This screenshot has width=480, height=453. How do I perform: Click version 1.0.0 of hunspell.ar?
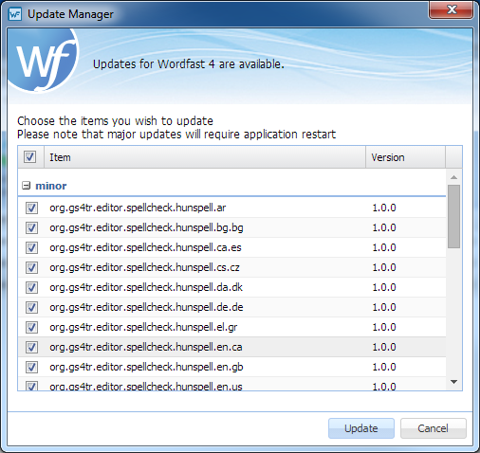pyautogui.click(x=384, y=208)
